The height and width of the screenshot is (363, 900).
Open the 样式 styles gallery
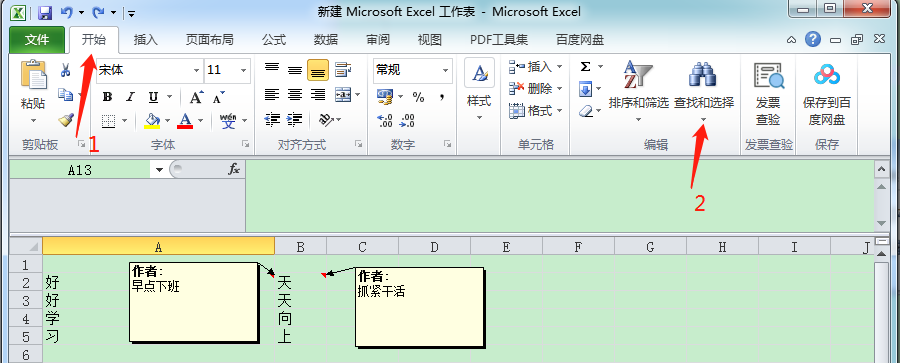click(479, 91)
